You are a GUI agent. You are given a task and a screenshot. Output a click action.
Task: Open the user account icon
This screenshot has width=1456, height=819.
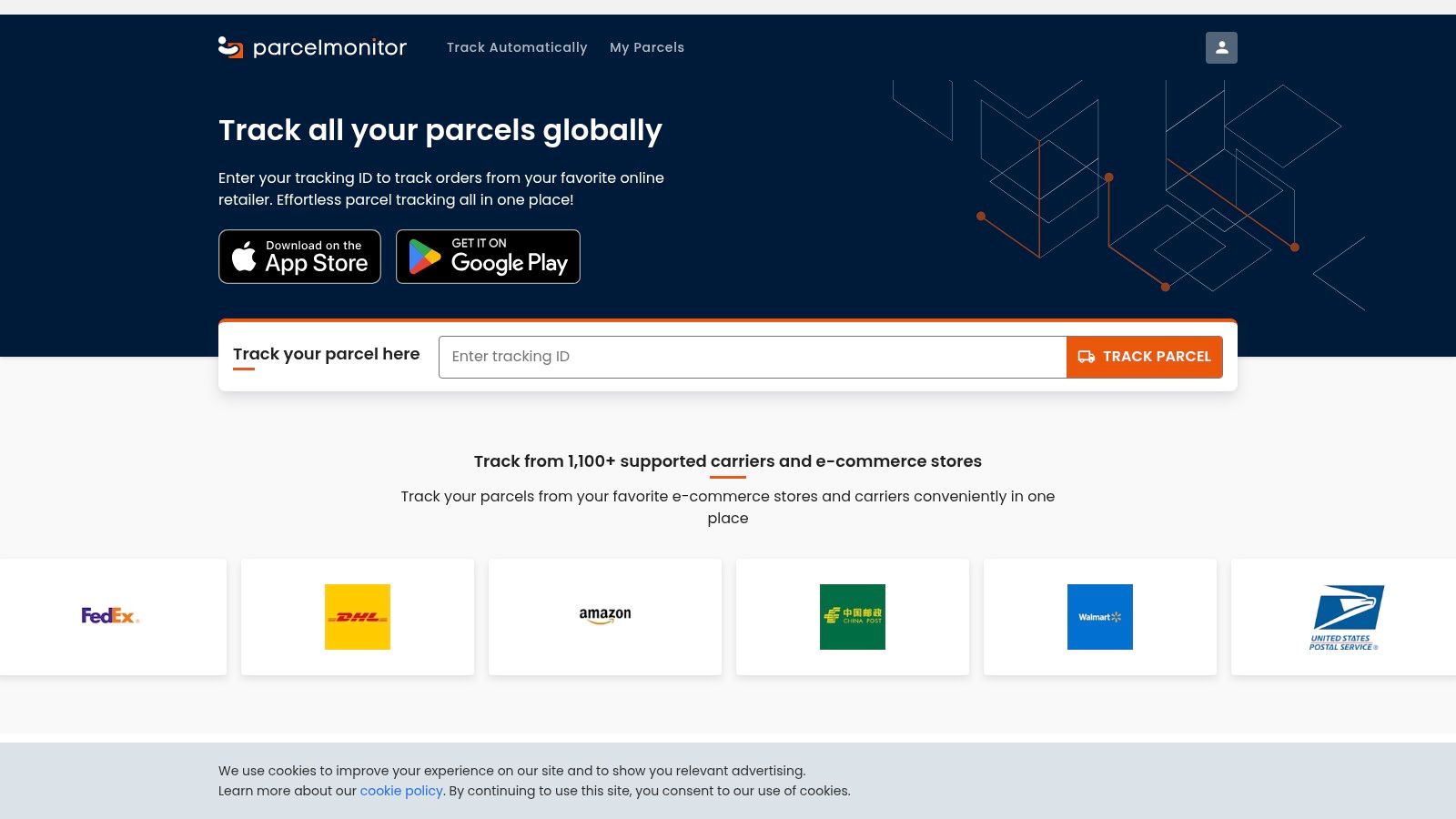pos(1221,47)
